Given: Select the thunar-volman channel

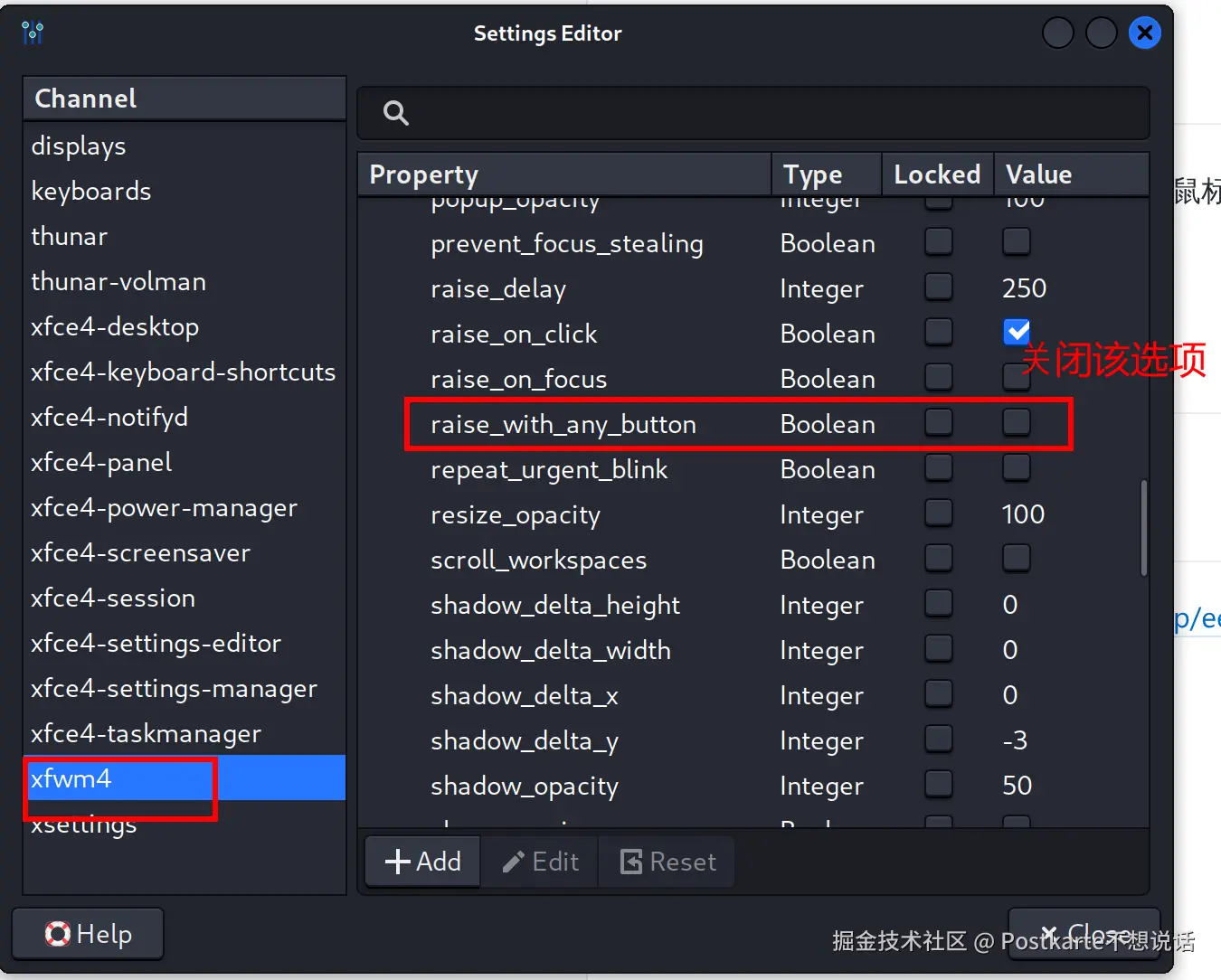Looking at the screenshot, I should tap(118, 282).
